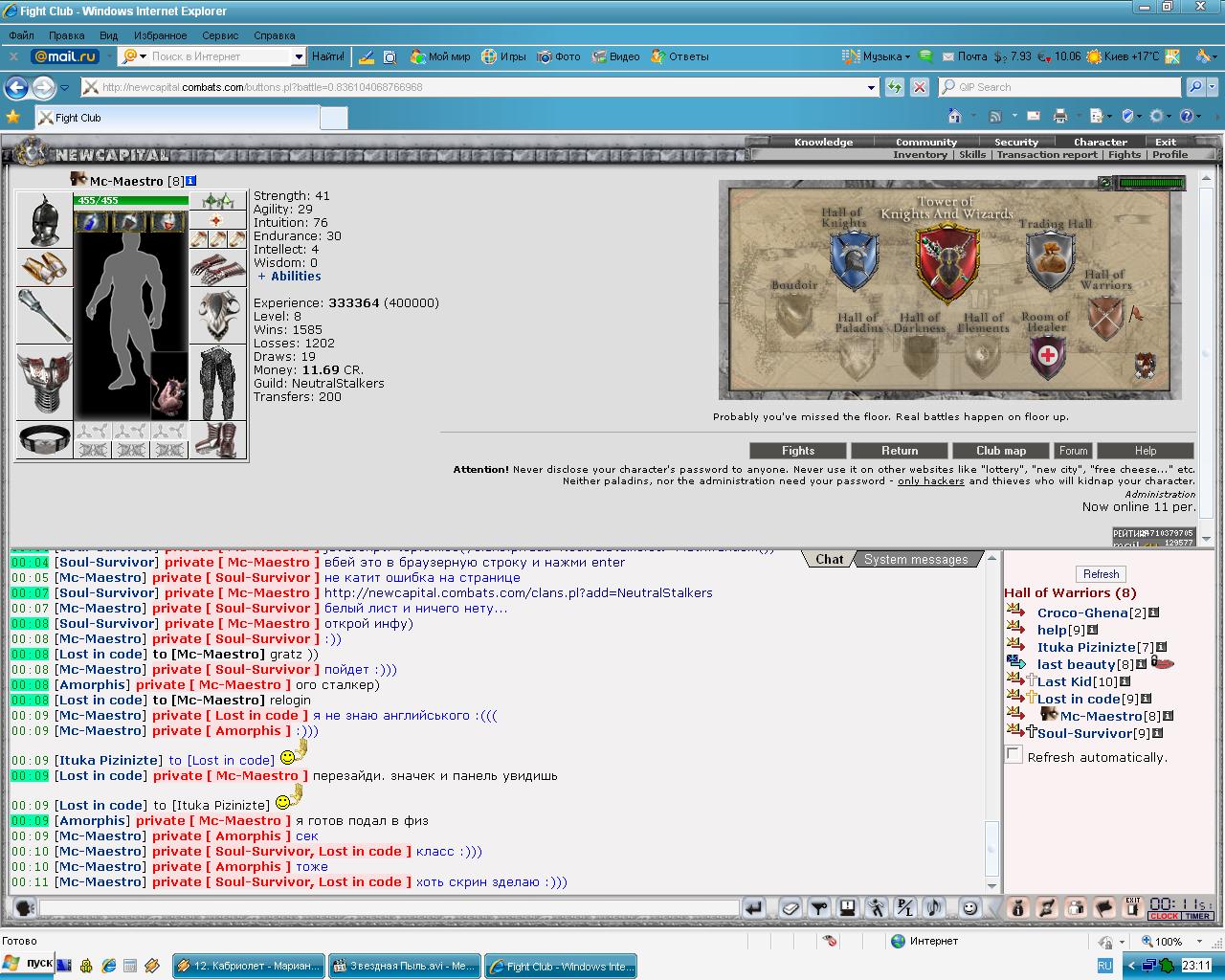This screenshot has width=1225, height=980.
Task: Open the Справка menu
Action: (274, 35)
